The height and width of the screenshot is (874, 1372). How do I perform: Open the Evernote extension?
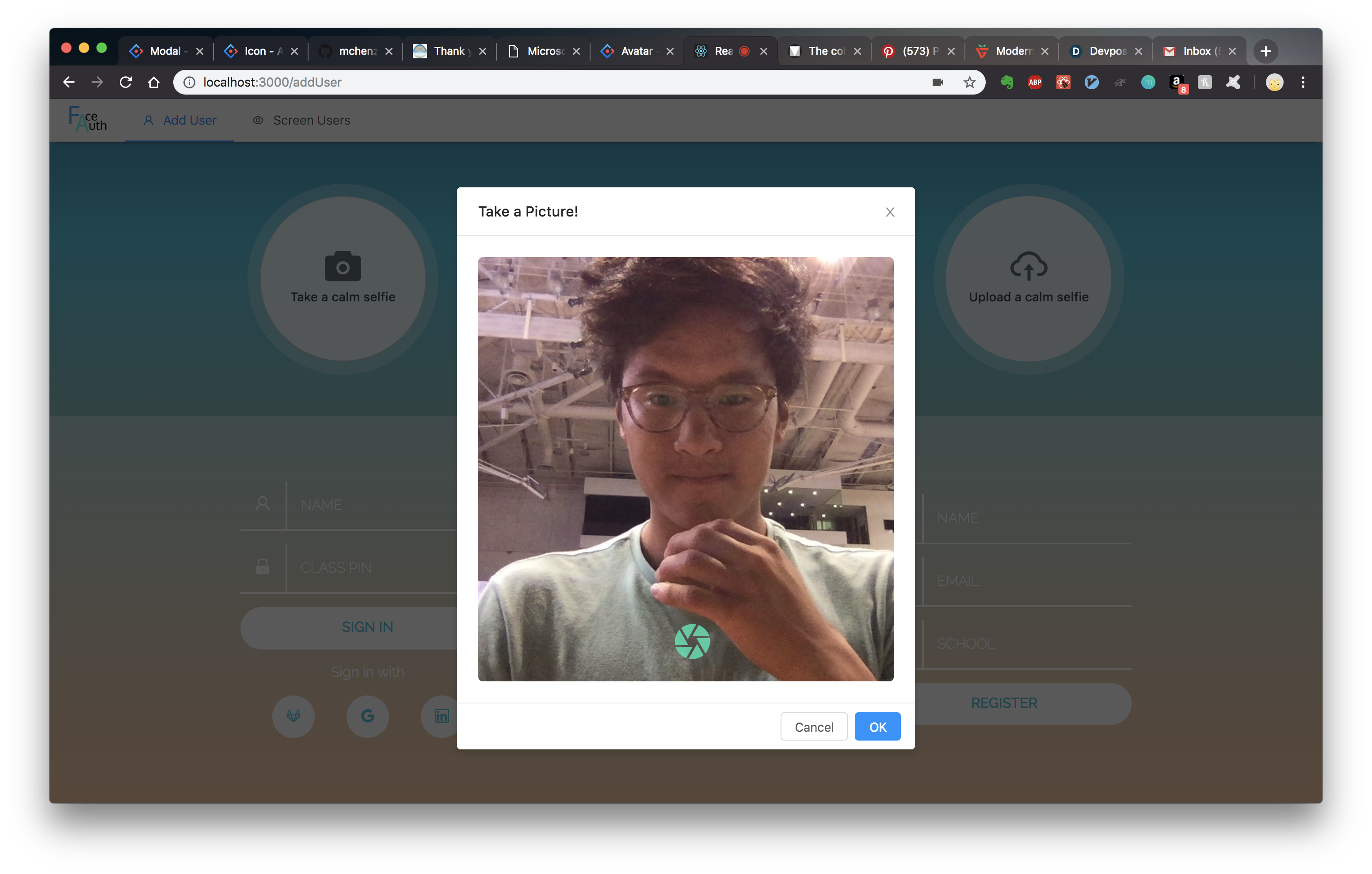tap(1006, 82)
